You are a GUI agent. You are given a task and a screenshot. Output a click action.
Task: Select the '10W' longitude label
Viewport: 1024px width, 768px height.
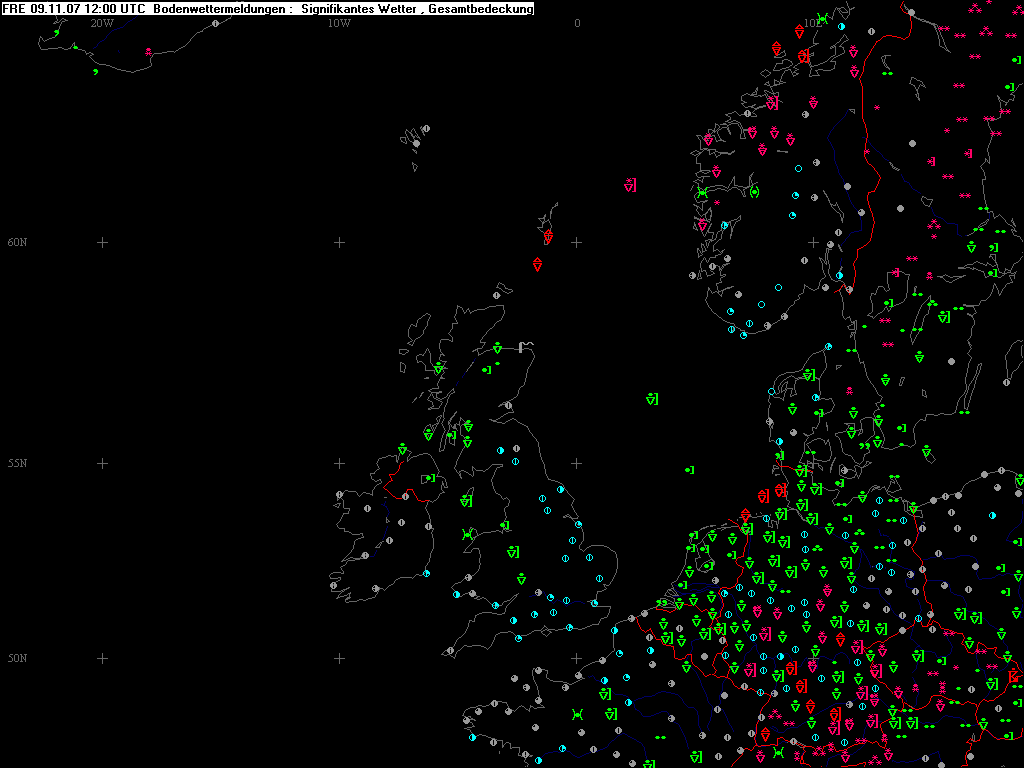click(x=339, y=23)
